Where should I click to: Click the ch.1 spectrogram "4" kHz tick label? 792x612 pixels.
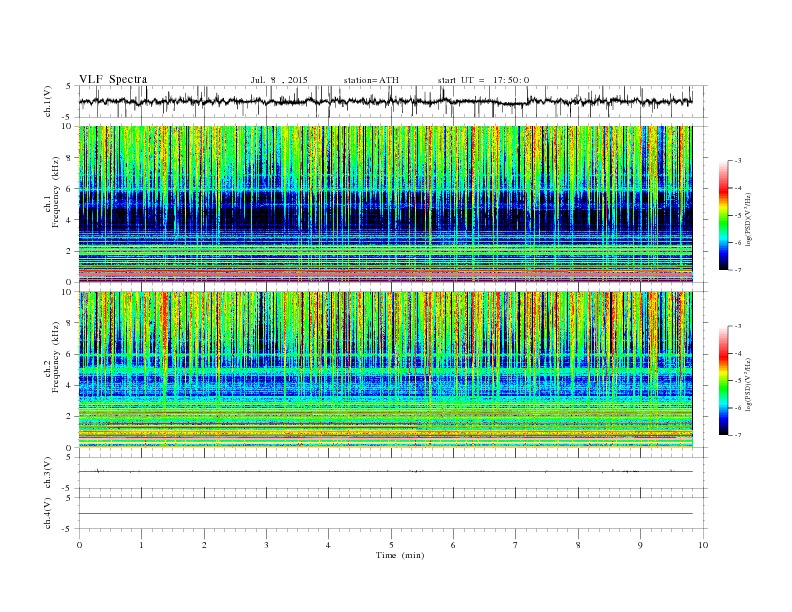[x=70, y=220]
